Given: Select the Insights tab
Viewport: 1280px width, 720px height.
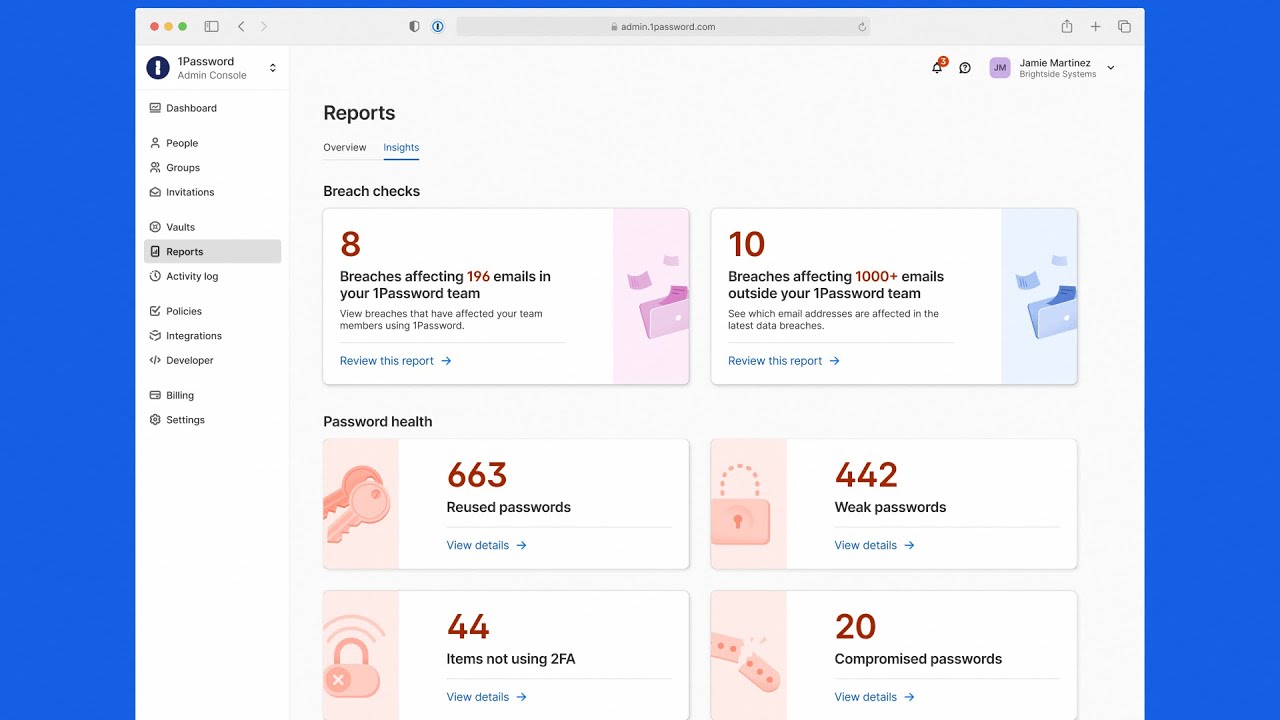Looking at the screenshot, I should [401, 147].
